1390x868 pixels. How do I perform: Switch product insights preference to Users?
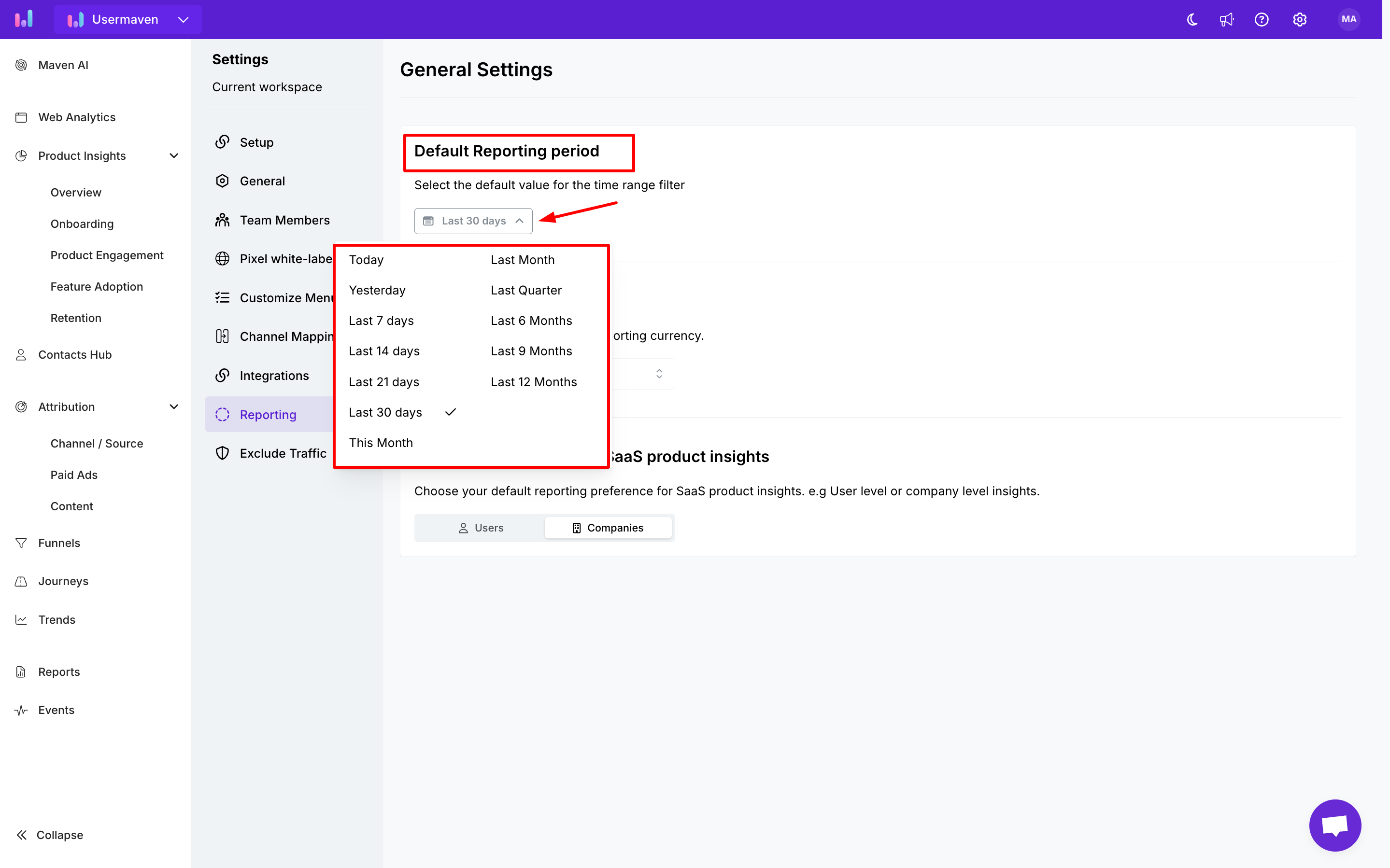481,527
